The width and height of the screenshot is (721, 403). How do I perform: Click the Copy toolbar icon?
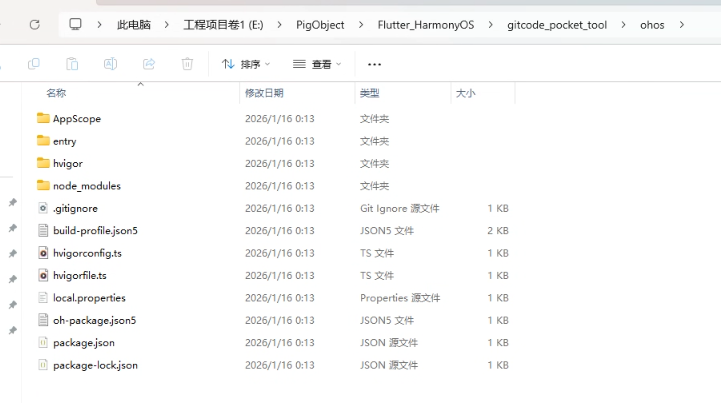pyautogui.click(x=34, y=64)
